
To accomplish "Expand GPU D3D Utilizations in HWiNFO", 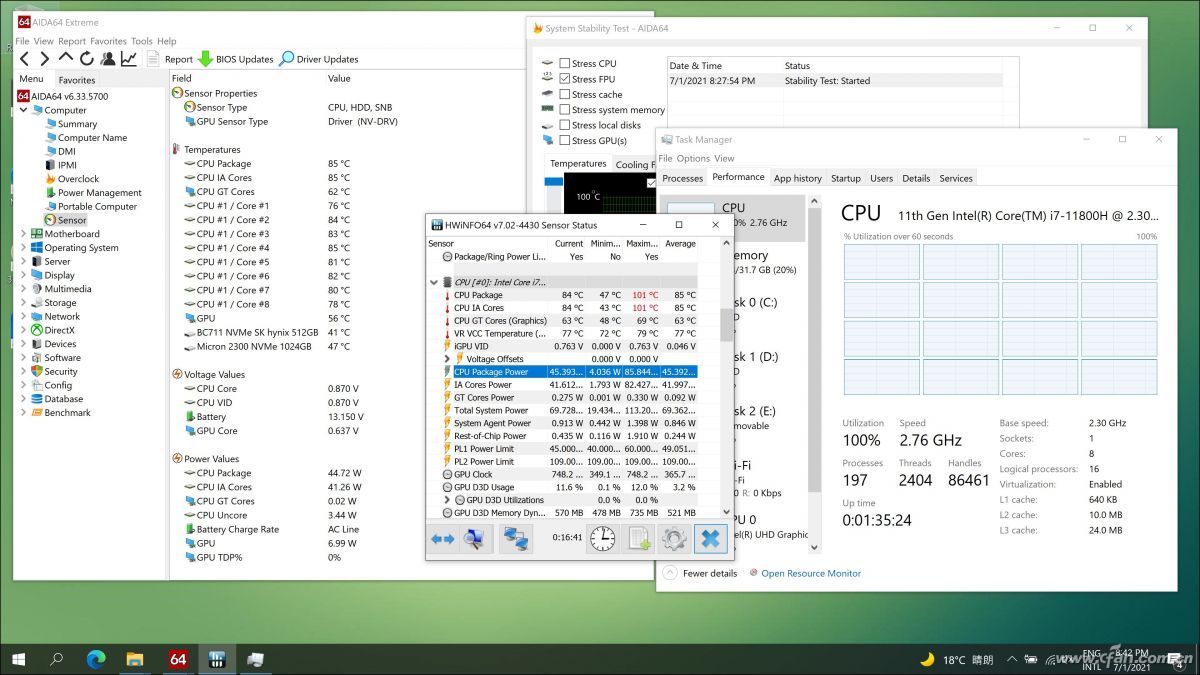I will tap(447, 499).
